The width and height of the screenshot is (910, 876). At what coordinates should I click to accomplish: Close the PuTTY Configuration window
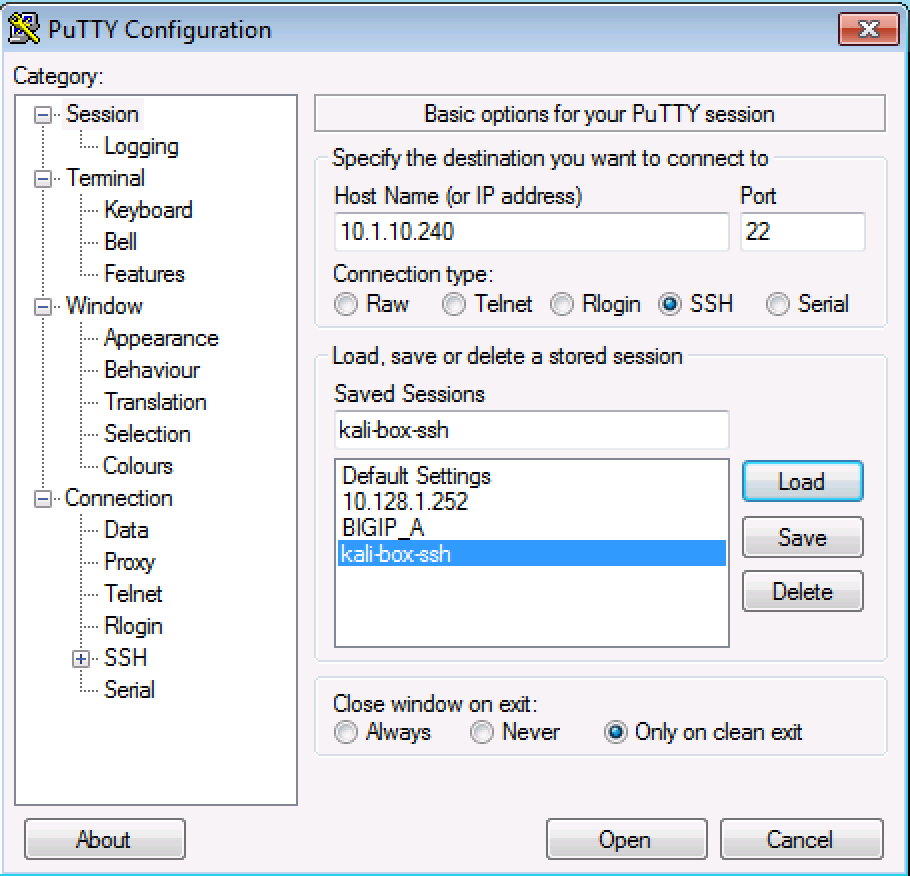tap(868, 28)
